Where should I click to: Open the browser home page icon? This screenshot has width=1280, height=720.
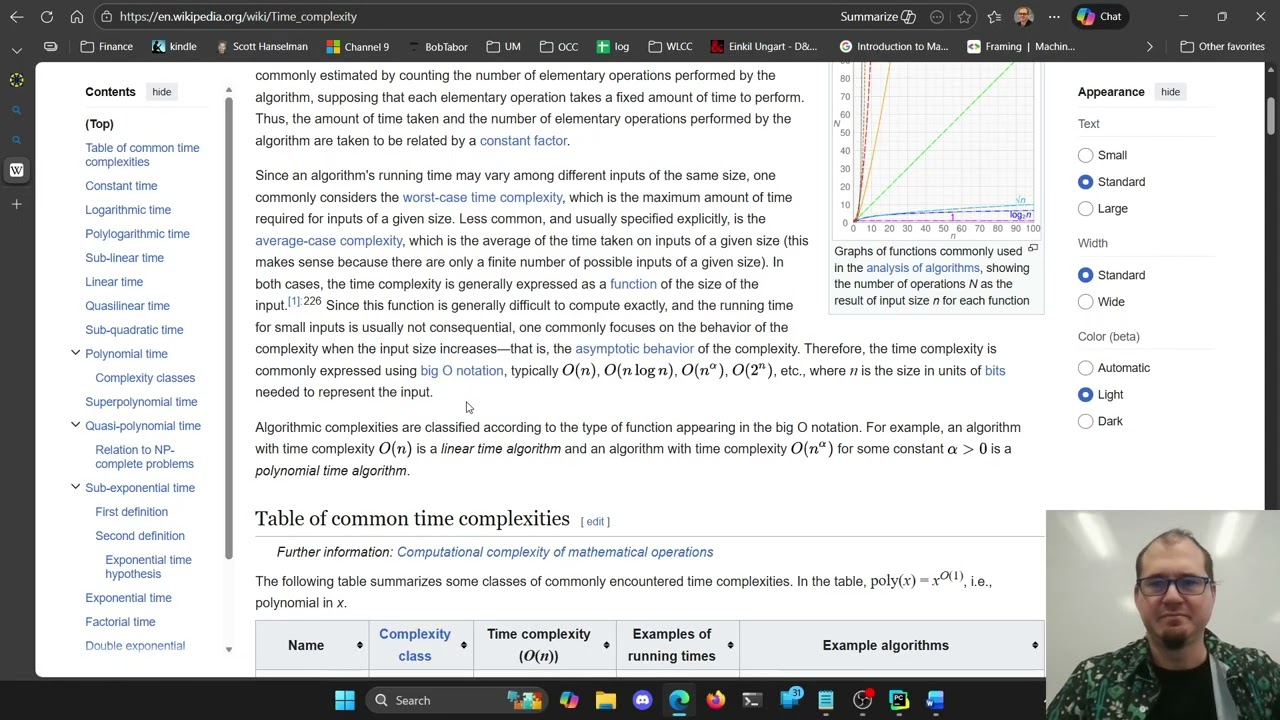(x=77, y=17)
